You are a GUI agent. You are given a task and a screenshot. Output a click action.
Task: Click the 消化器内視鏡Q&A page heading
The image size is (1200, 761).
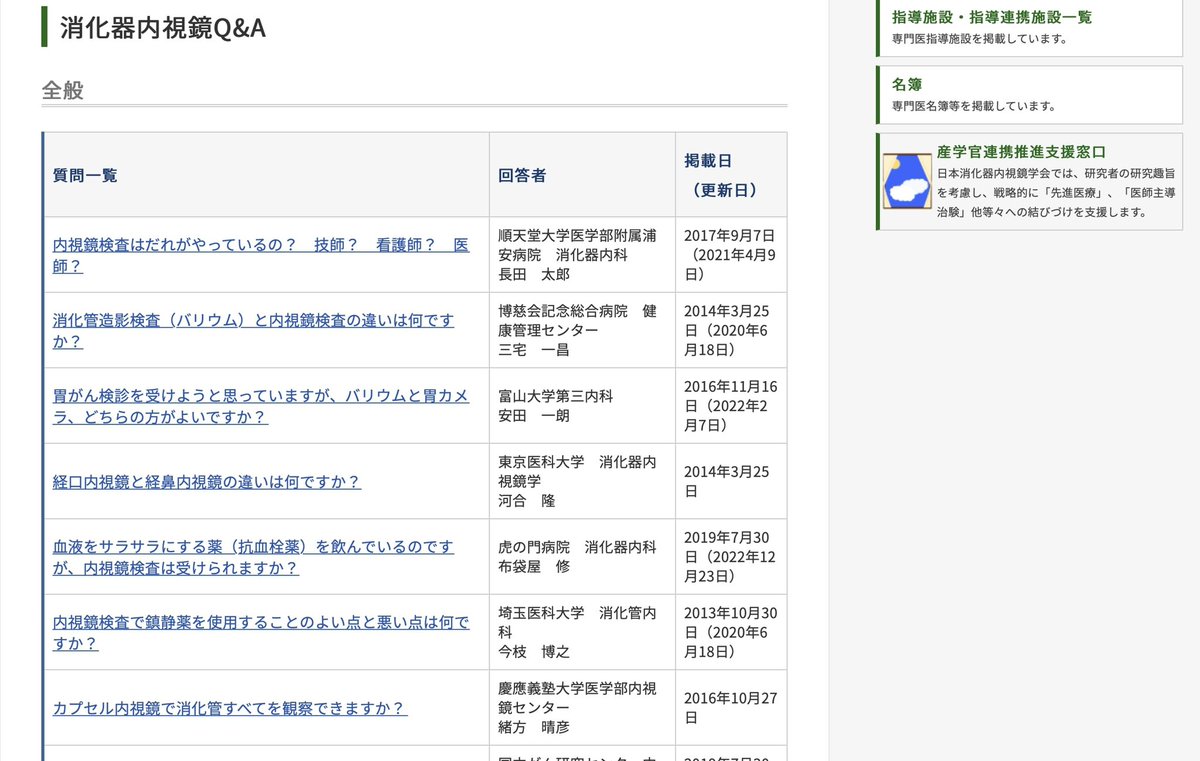coord(163,28)
